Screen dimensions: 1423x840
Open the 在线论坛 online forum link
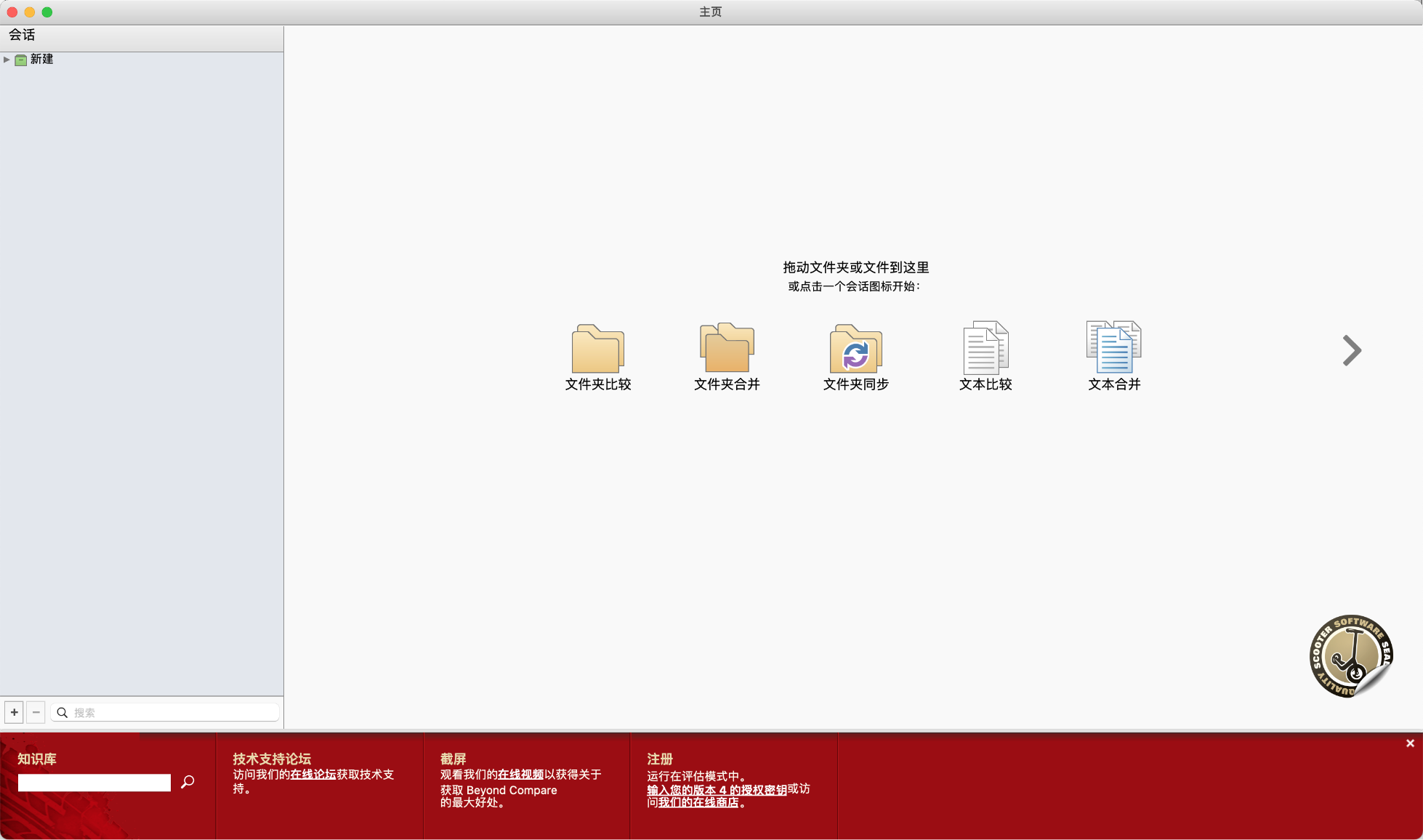pos(313,775)
